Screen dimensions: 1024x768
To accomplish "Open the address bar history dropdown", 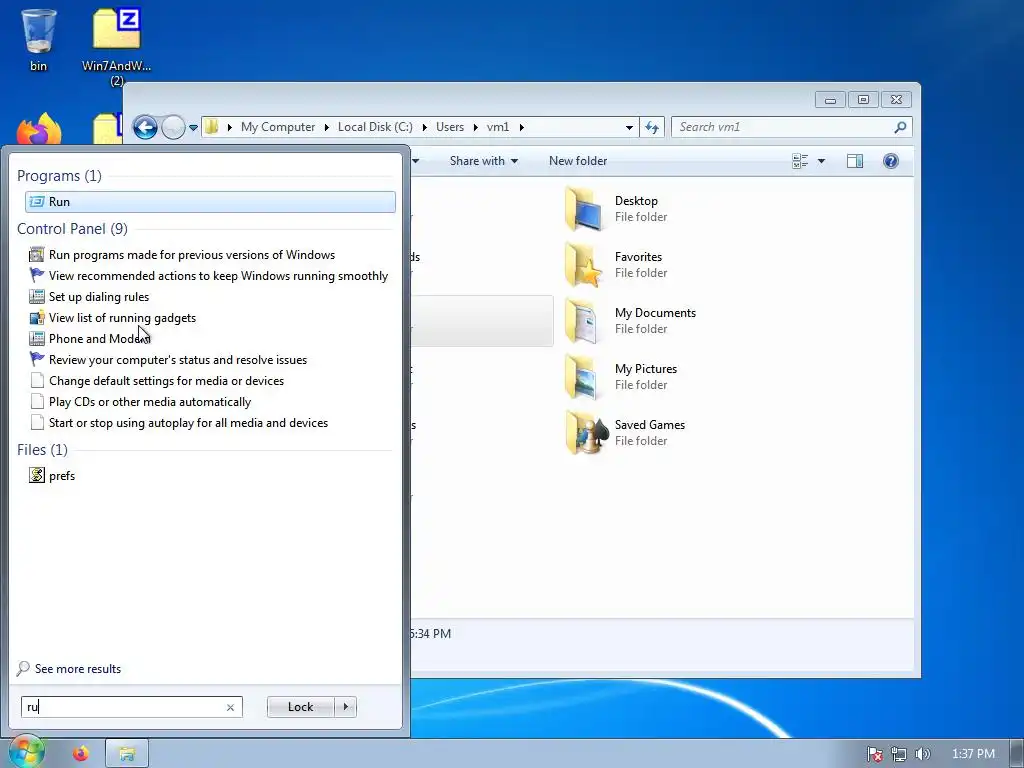I will point(629,127).
